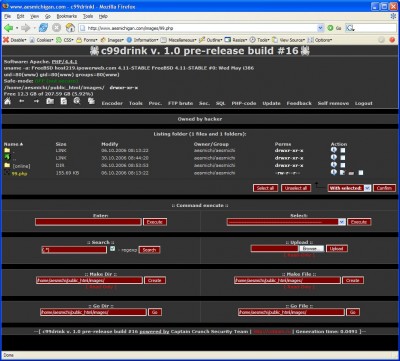Click the Disable icon in the developer toolbar
This screenshot has height=361, width=400.
(x=6, y=40)
